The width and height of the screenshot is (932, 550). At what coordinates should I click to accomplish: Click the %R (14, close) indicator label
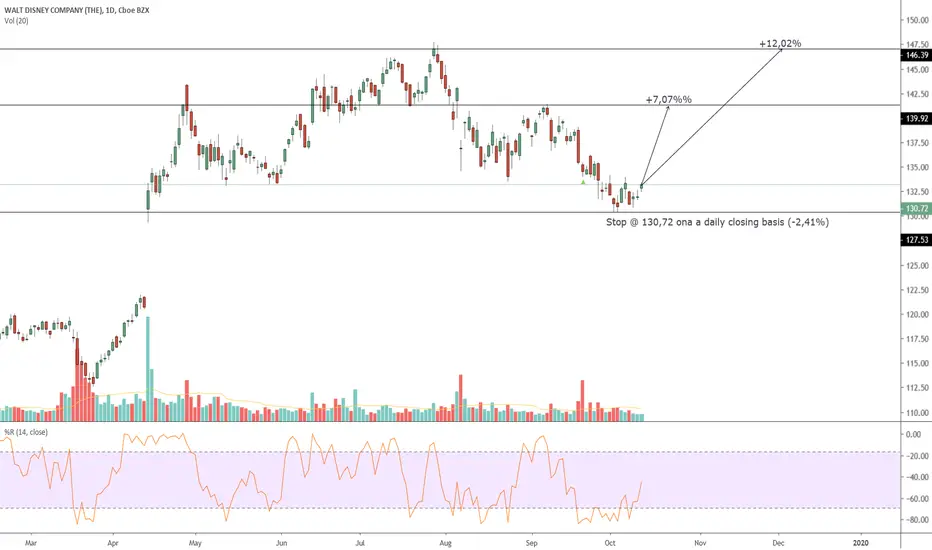[26, 432]
